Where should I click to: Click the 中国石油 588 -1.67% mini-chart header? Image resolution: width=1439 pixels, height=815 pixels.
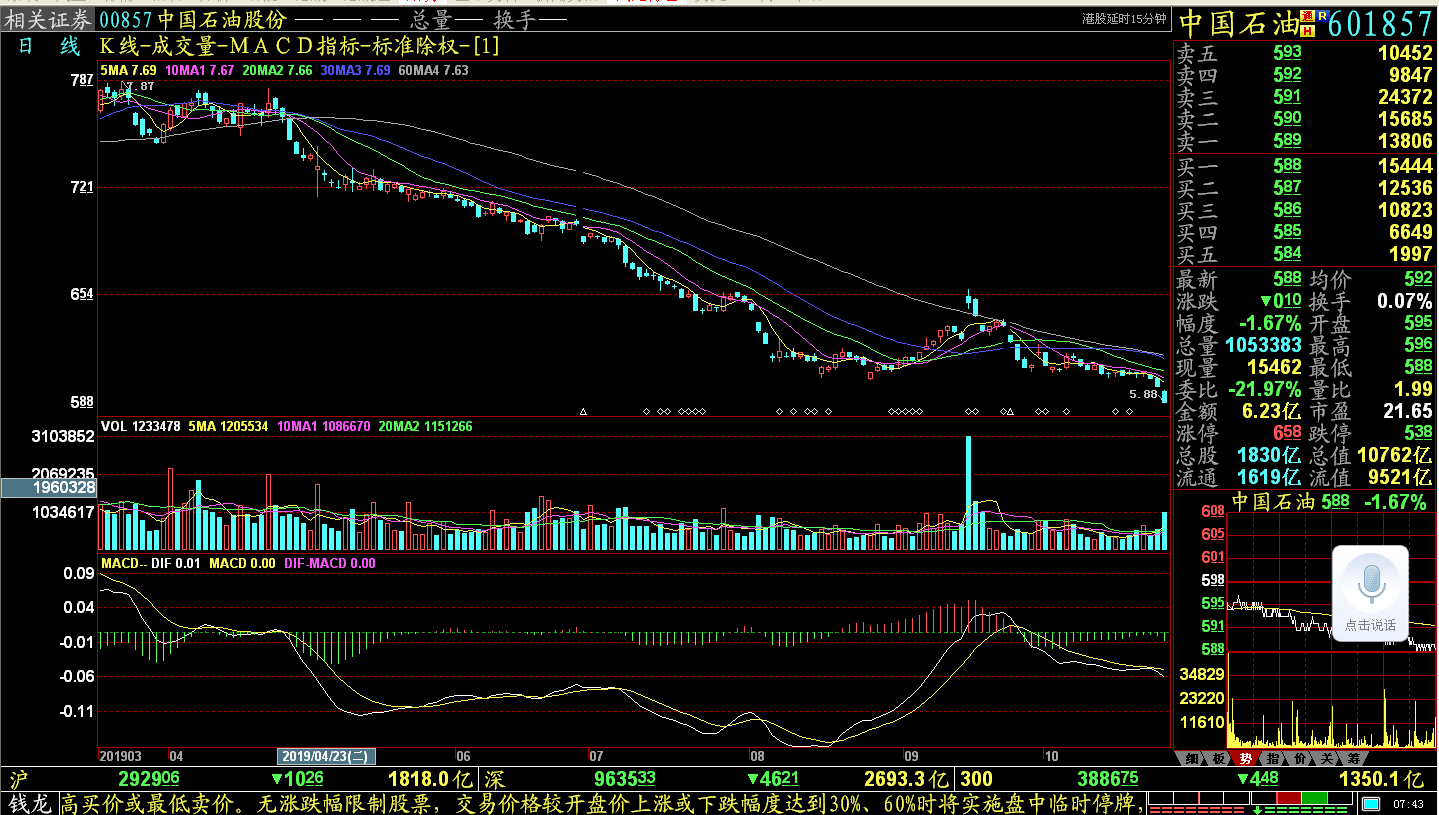[x=1328, y=501]
